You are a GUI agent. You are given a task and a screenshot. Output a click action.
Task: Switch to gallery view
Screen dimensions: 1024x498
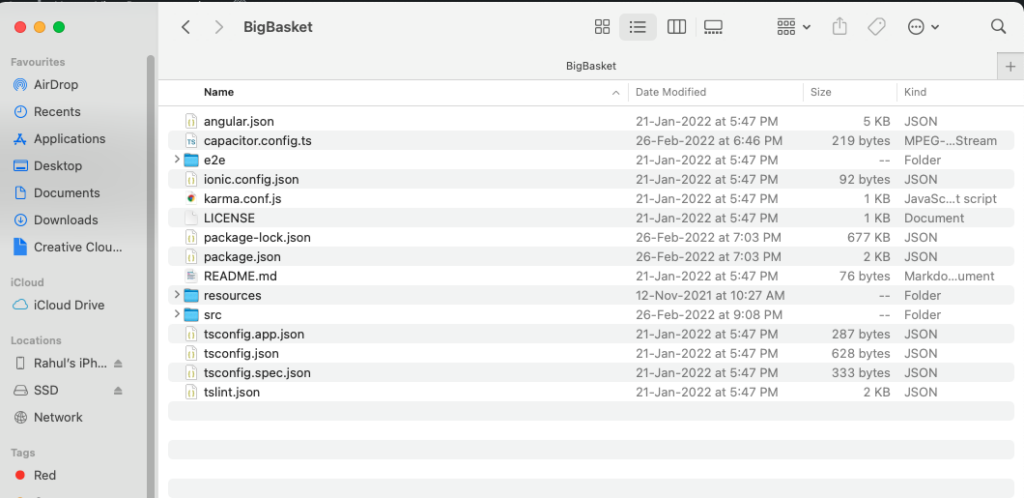tap(713, 27)
